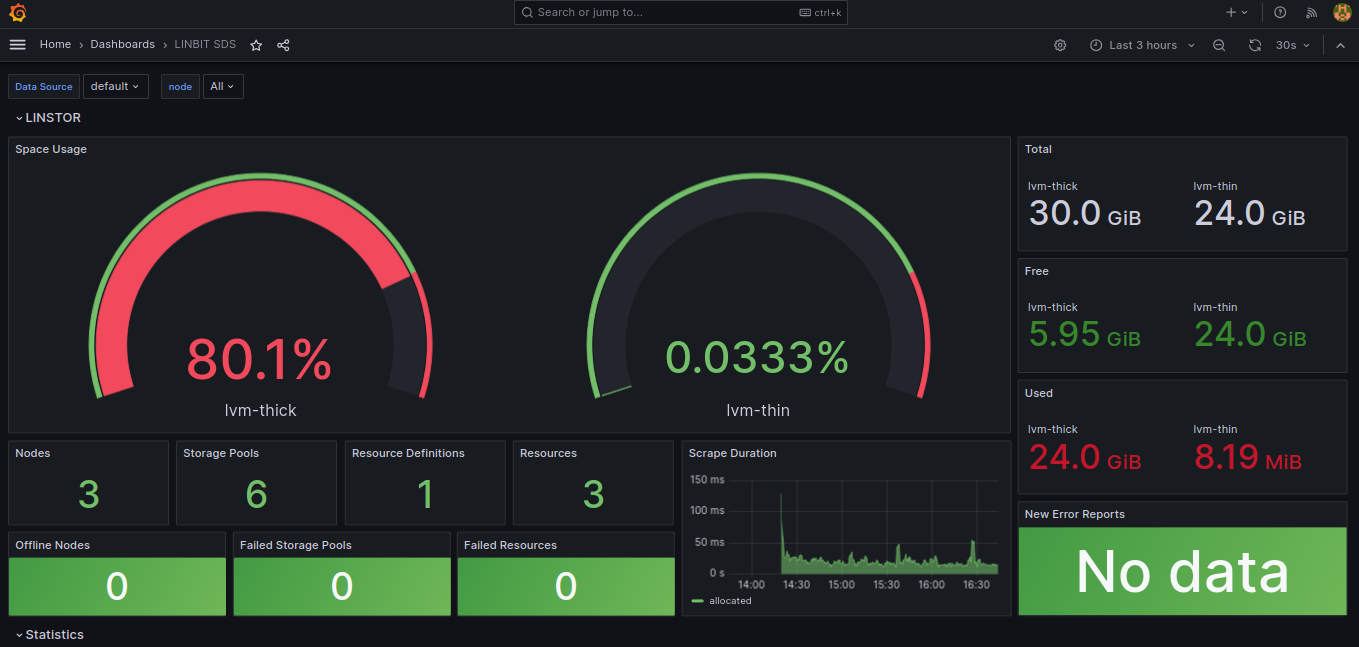Click the Failed Resources panel title

tap(510, 545)
